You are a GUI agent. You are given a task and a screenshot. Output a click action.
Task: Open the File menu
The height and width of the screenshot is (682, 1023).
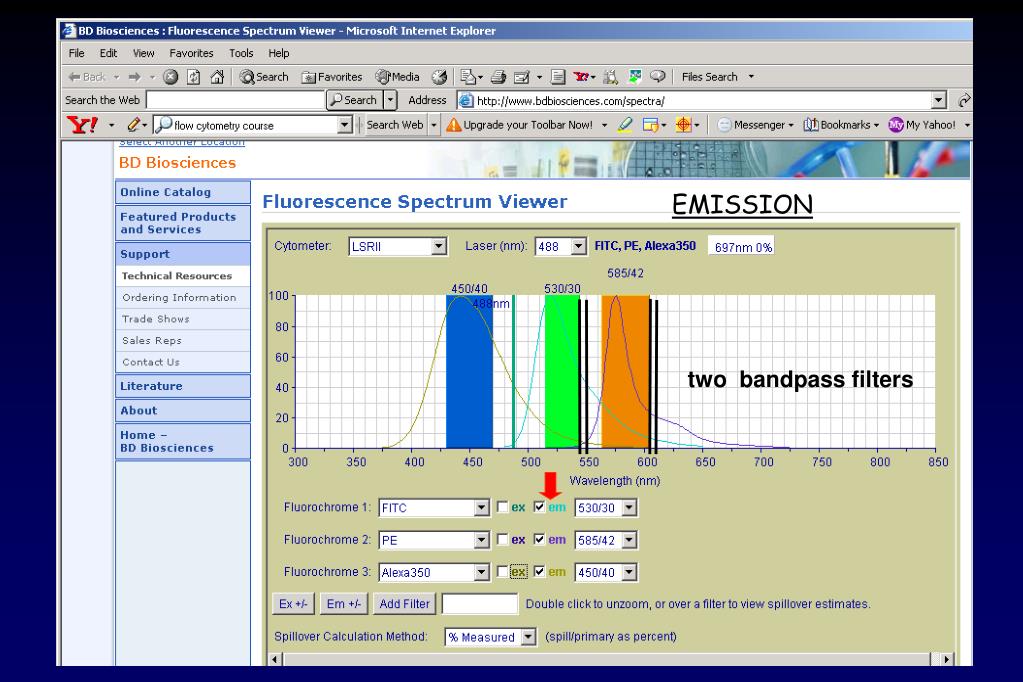coord(76,54)
